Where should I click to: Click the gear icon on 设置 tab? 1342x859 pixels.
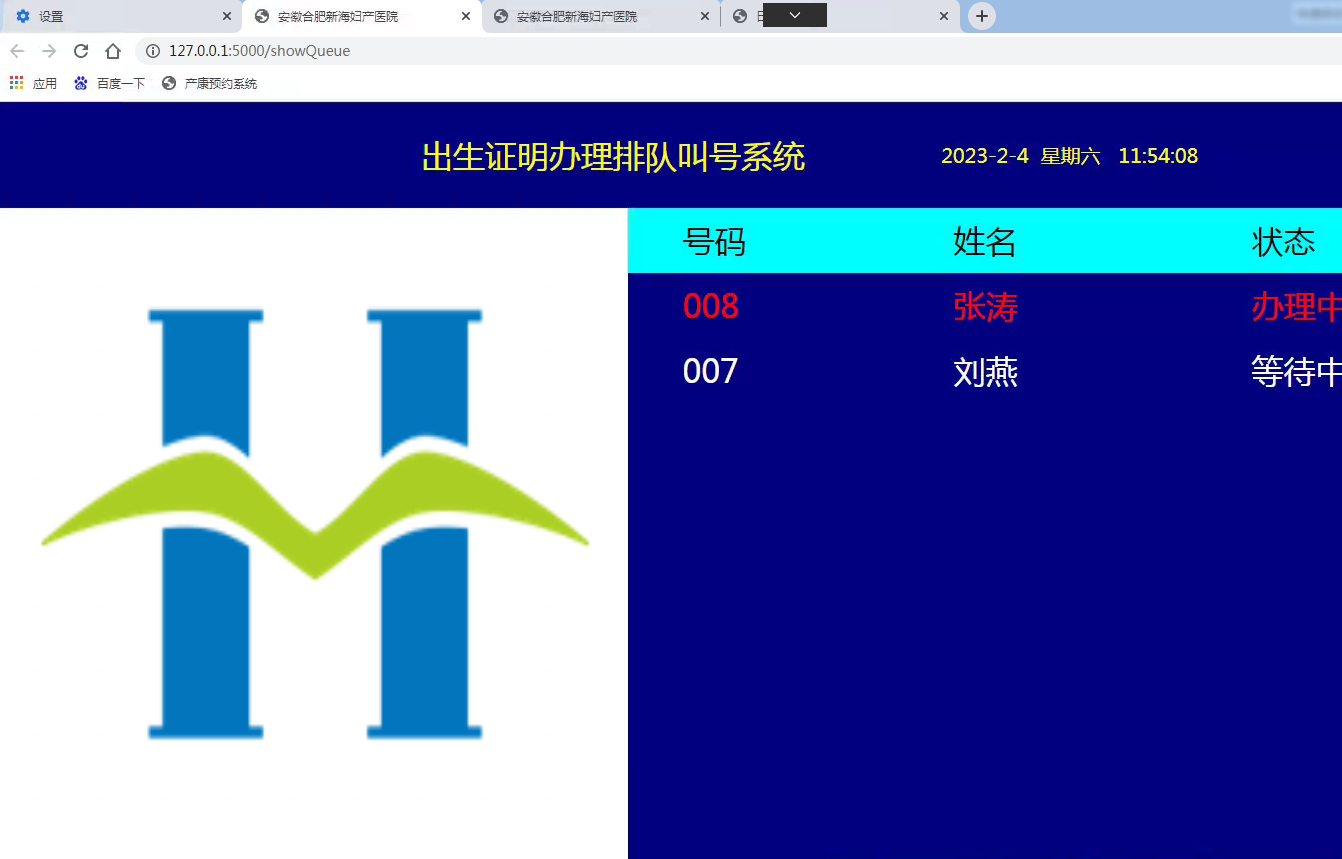tap(23, 16)
